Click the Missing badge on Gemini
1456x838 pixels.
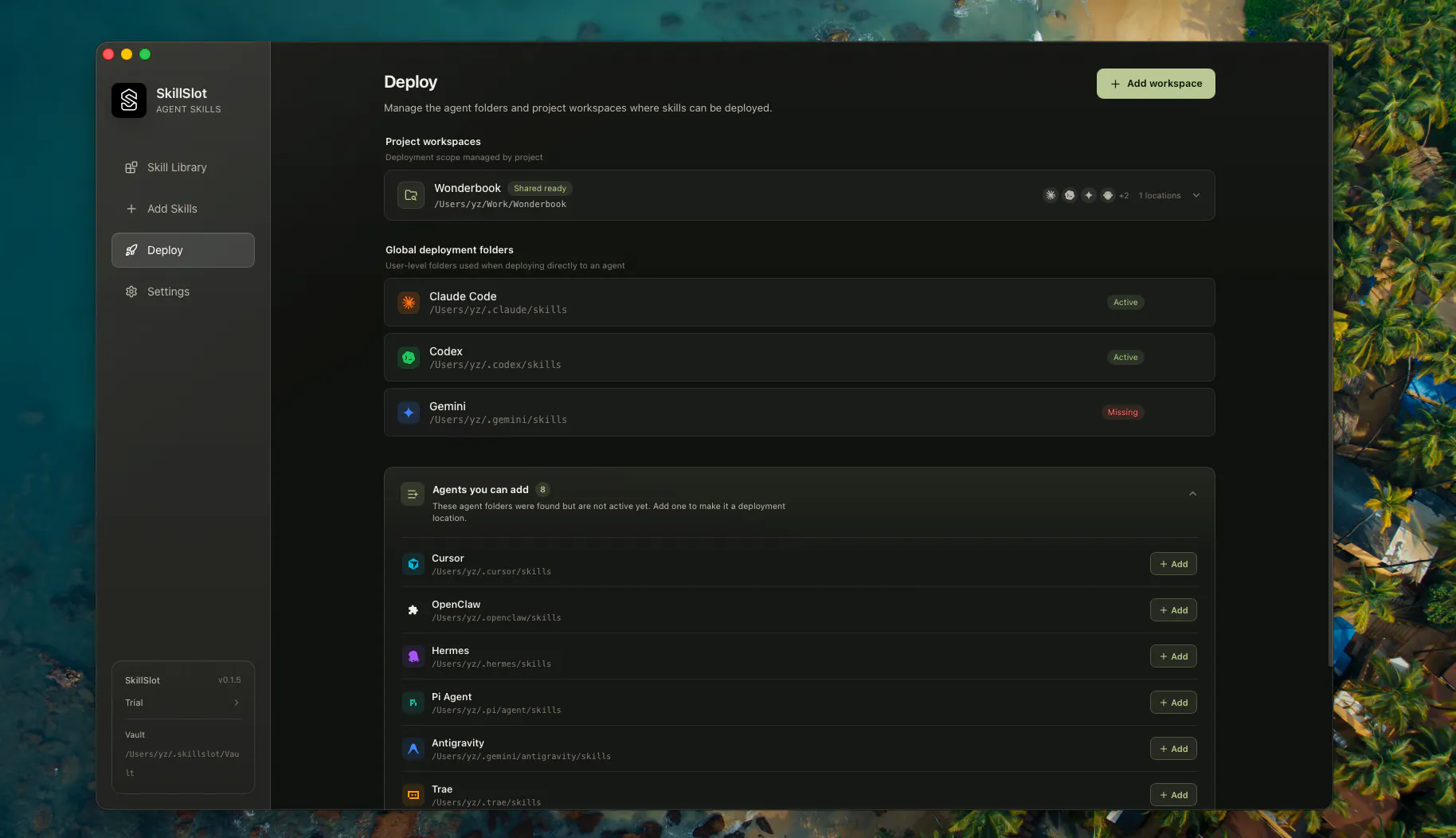point(1122,413)
